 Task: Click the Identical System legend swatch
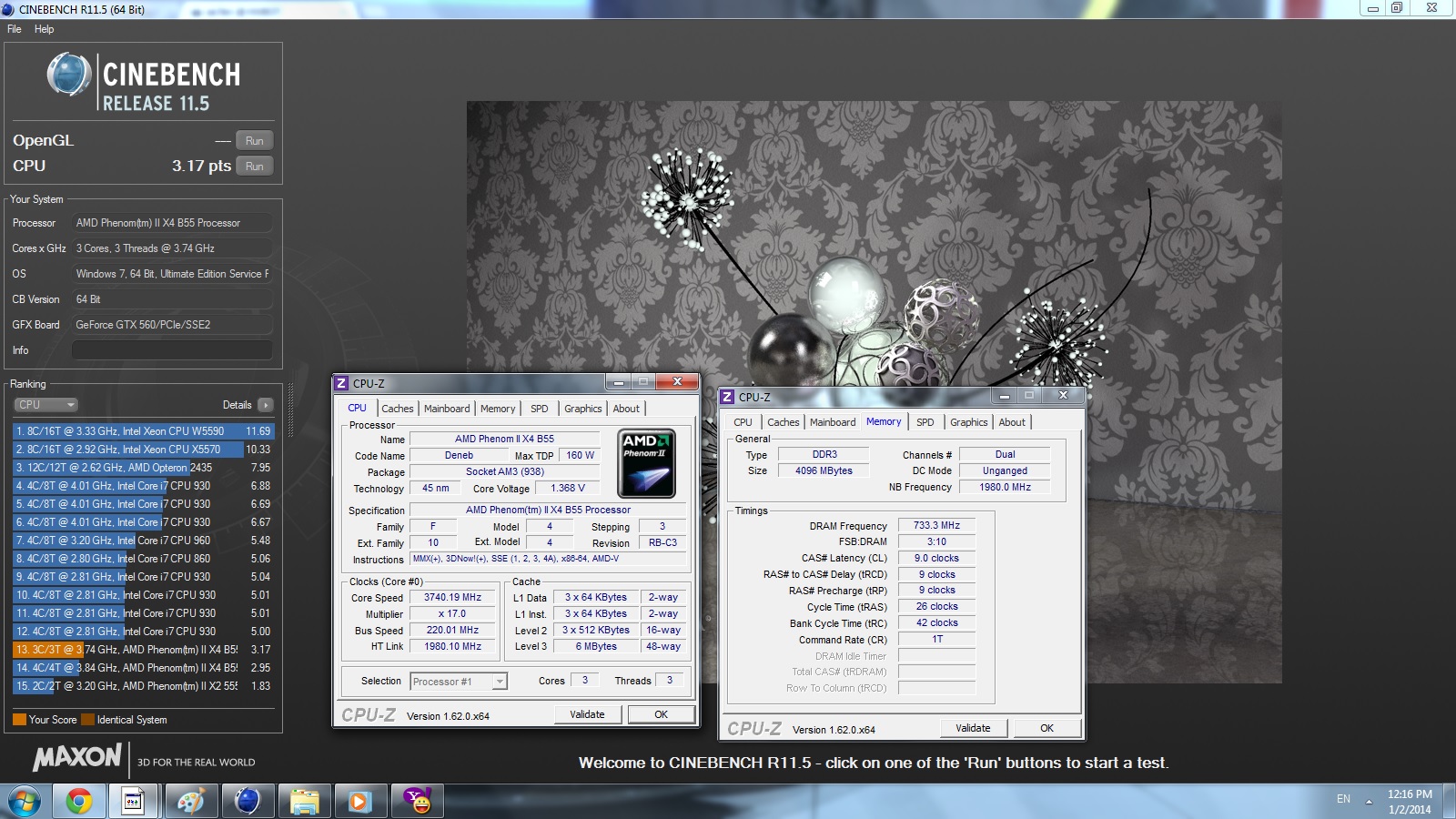pyautogui.click(x=87, y=720)
